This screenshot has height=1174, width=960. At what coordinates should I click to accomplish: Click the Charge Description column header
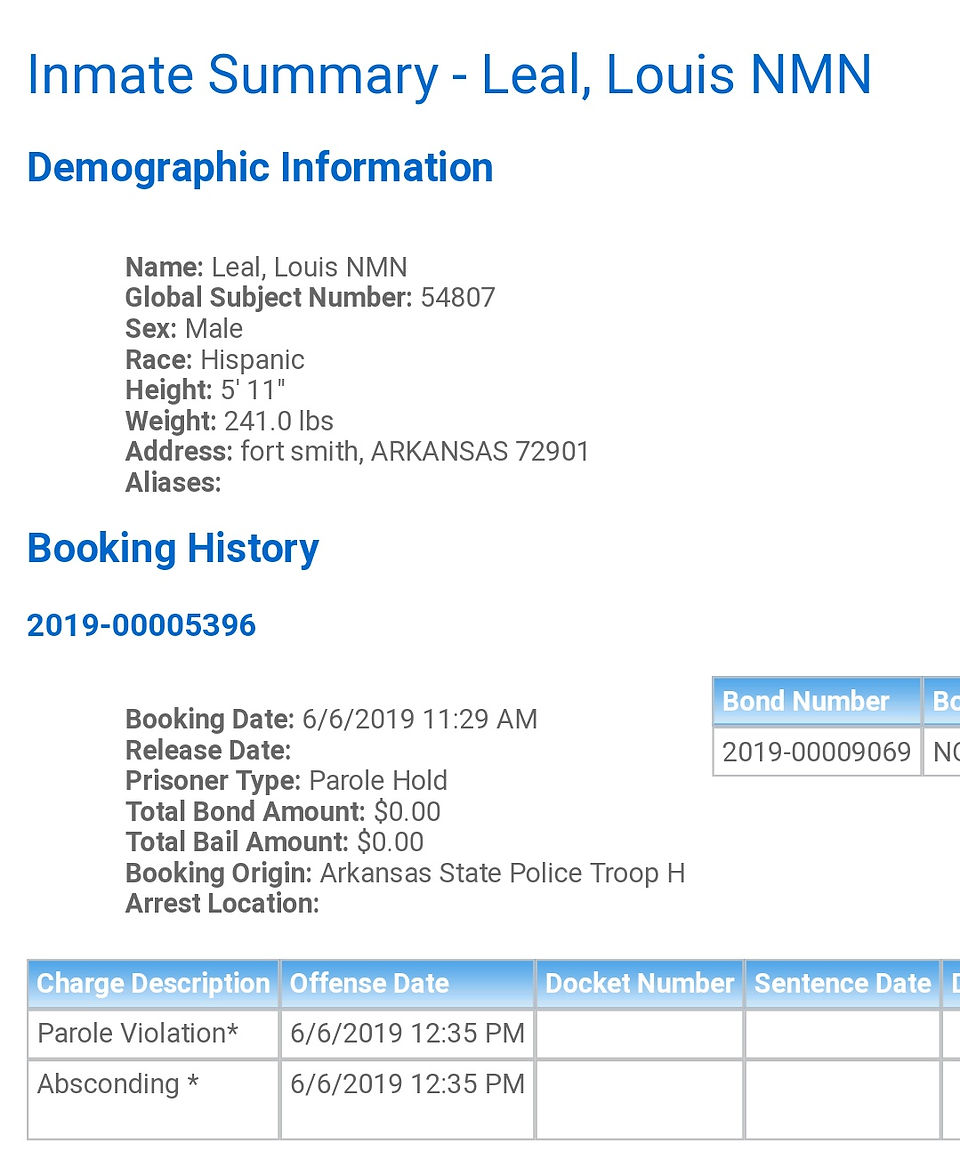(154, 984)
